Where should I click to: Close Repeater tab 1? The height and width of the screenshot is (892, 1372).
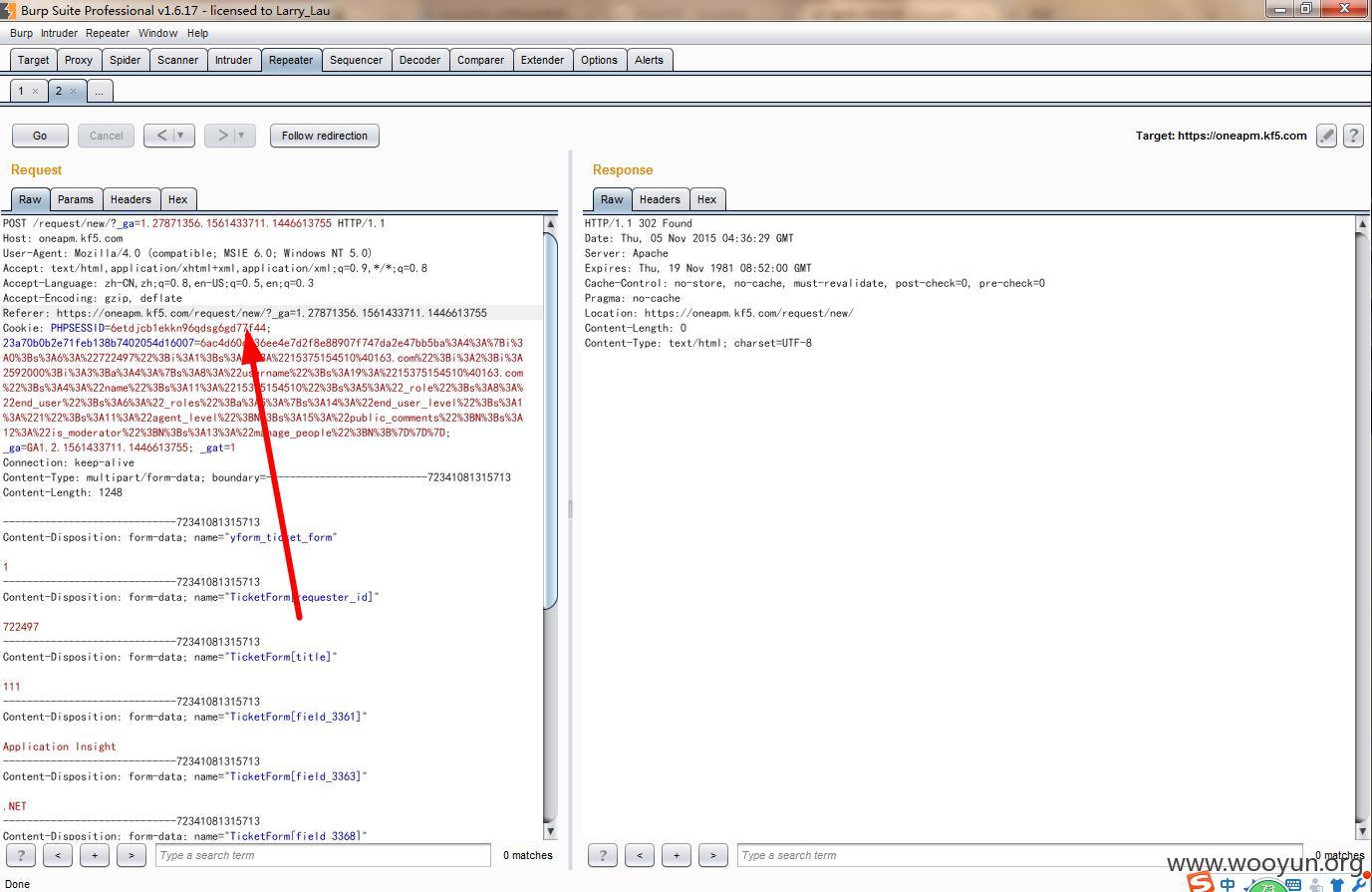point(35,91)
